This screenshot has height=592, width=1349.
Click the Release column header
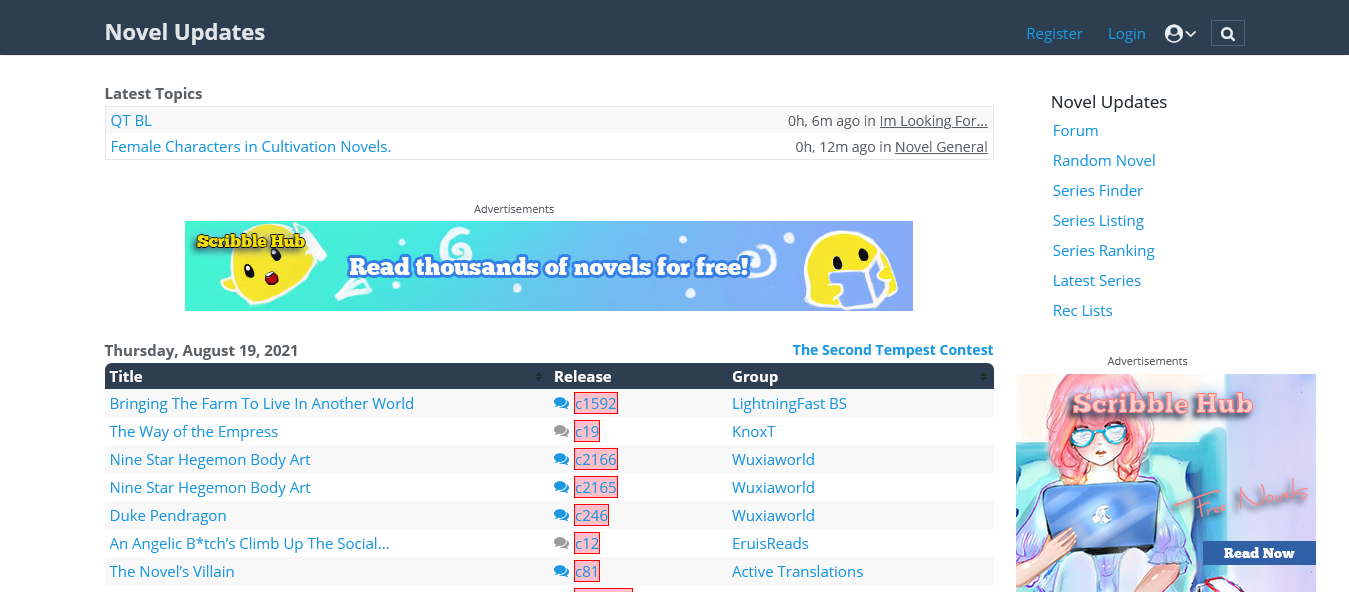click(x=582, y=377)
